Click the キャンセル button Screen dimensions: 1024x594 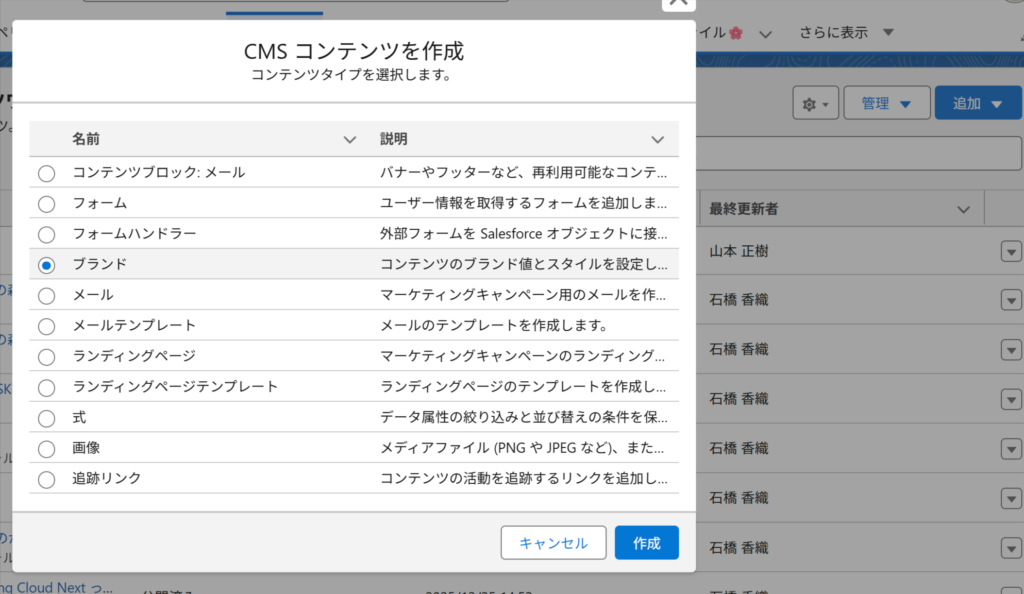tap(553, 542)
